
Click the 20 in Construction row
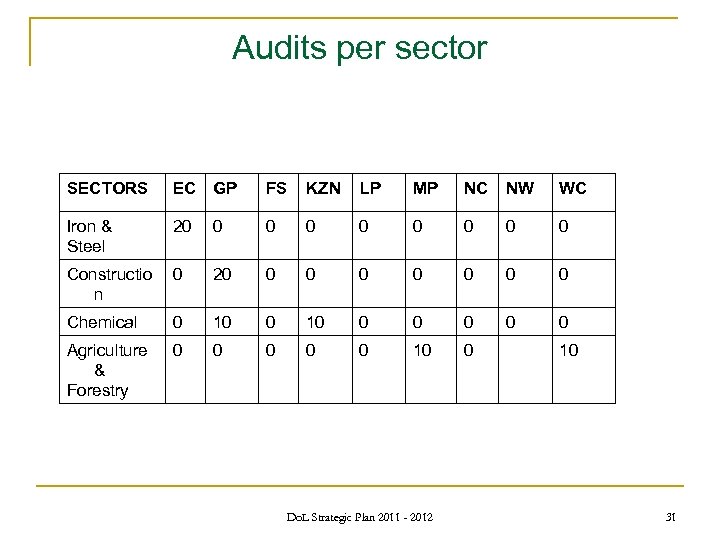point(223,274)
